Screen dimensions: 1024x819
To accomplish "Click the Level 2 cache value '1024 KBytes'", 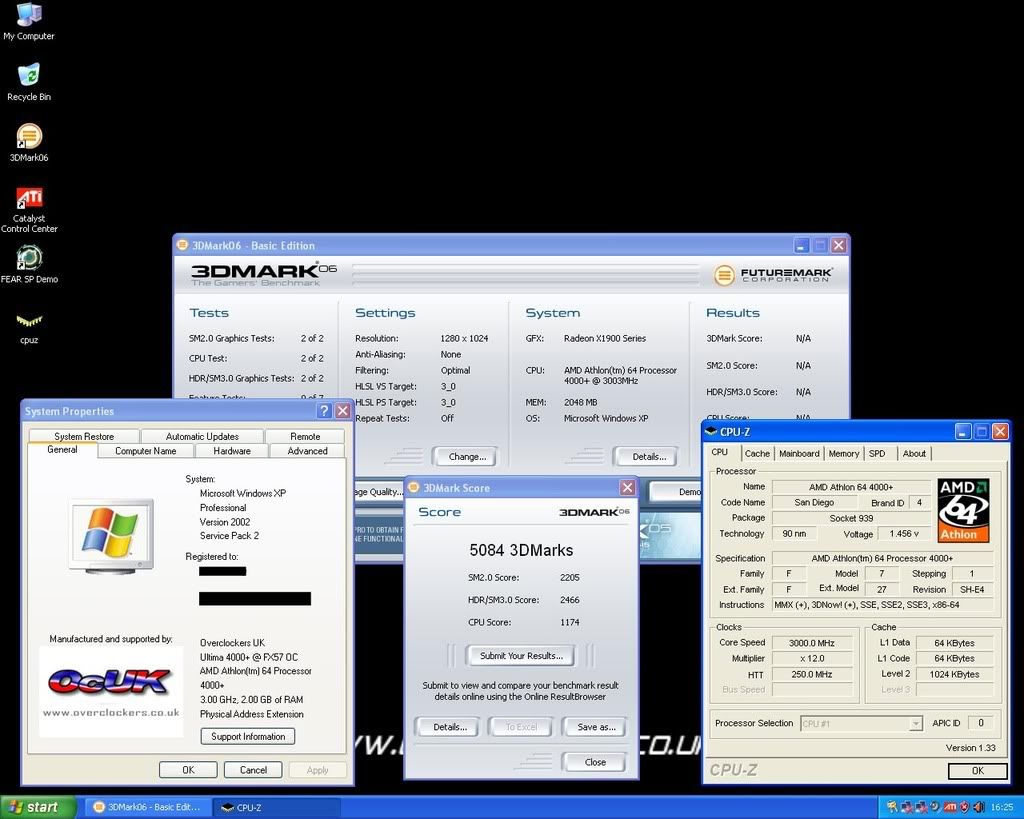I will coord(954,674).
